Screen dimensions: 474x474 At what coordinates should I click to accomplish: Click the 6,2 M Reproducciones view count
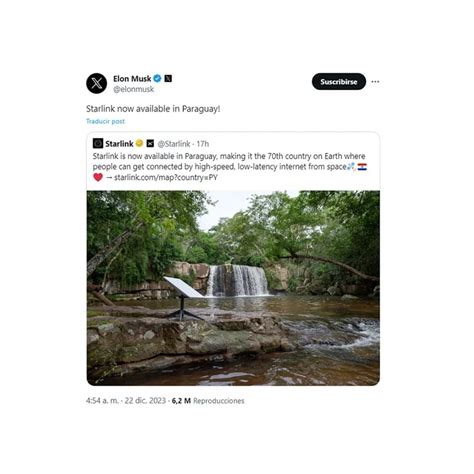(x=208, y=401)
